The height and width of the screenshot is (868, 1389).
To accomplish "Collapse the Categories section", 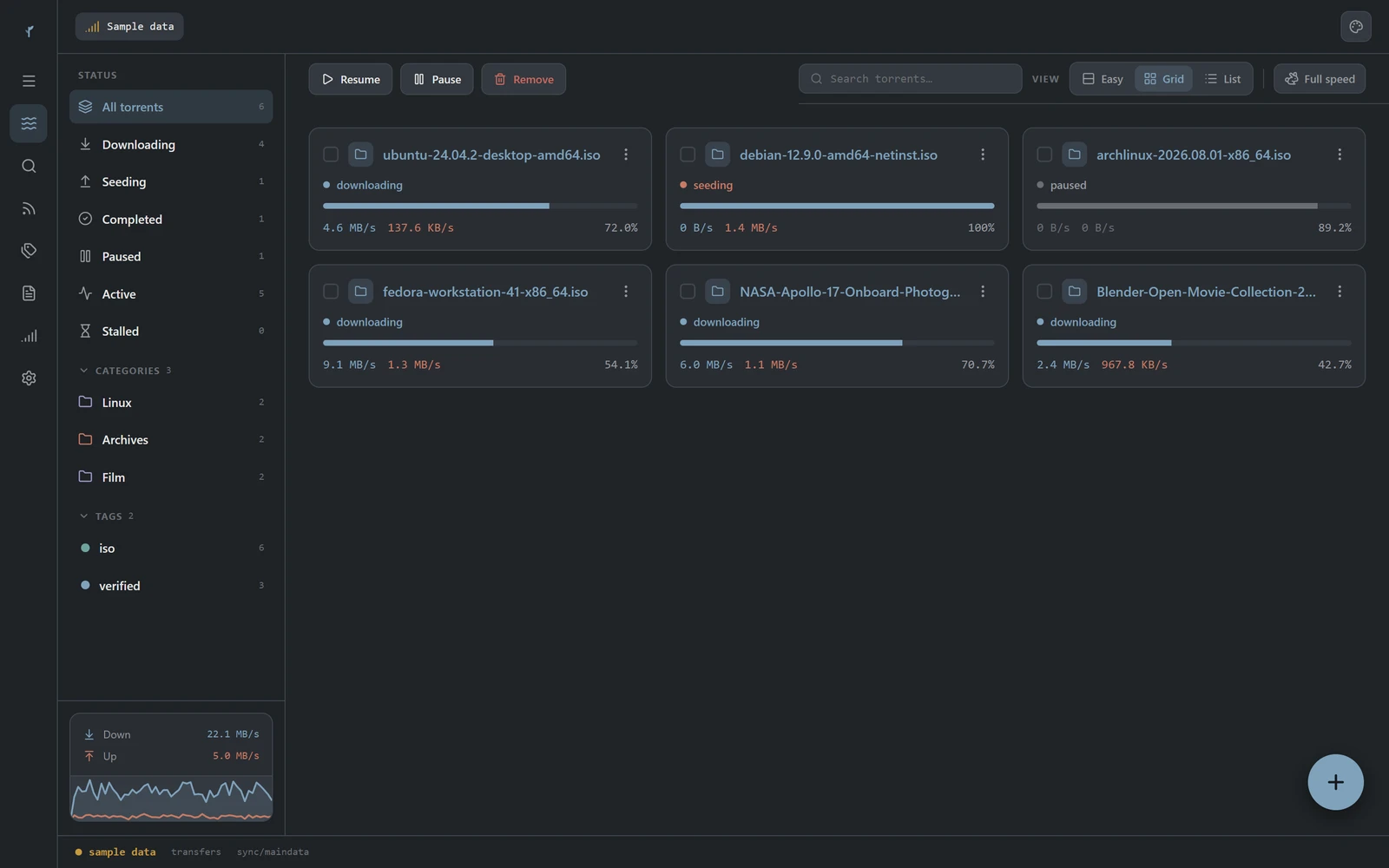I will click(125, 371).
